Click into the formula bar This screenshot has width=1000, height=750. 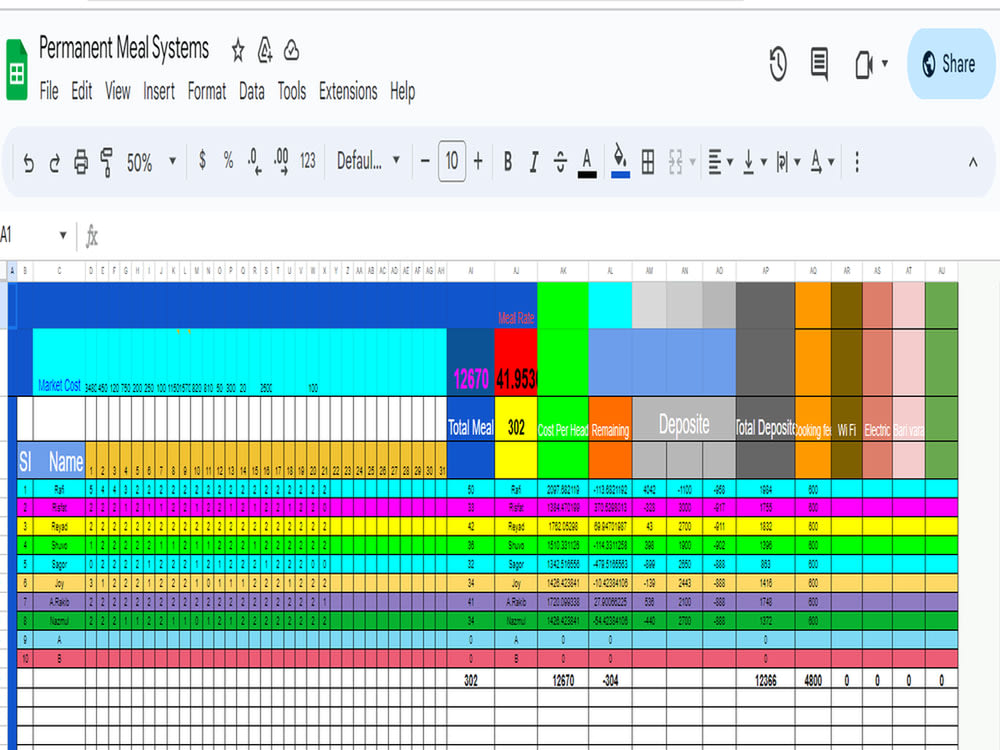pyautogui.click(x=548, y=236)
